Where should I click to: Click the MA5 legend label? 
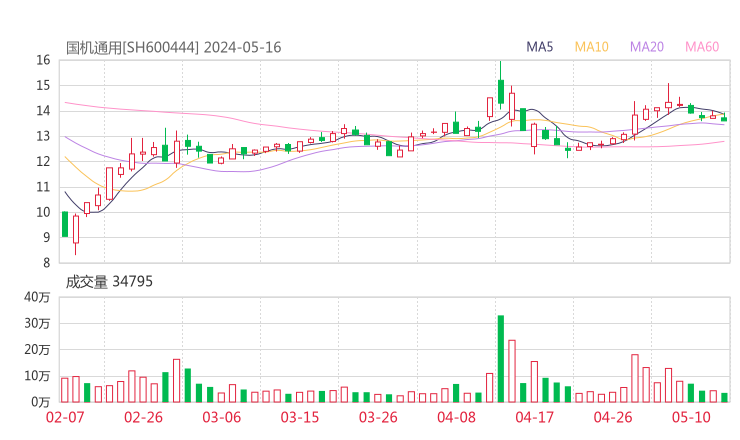pyautogui.click(x=540, y=47)
